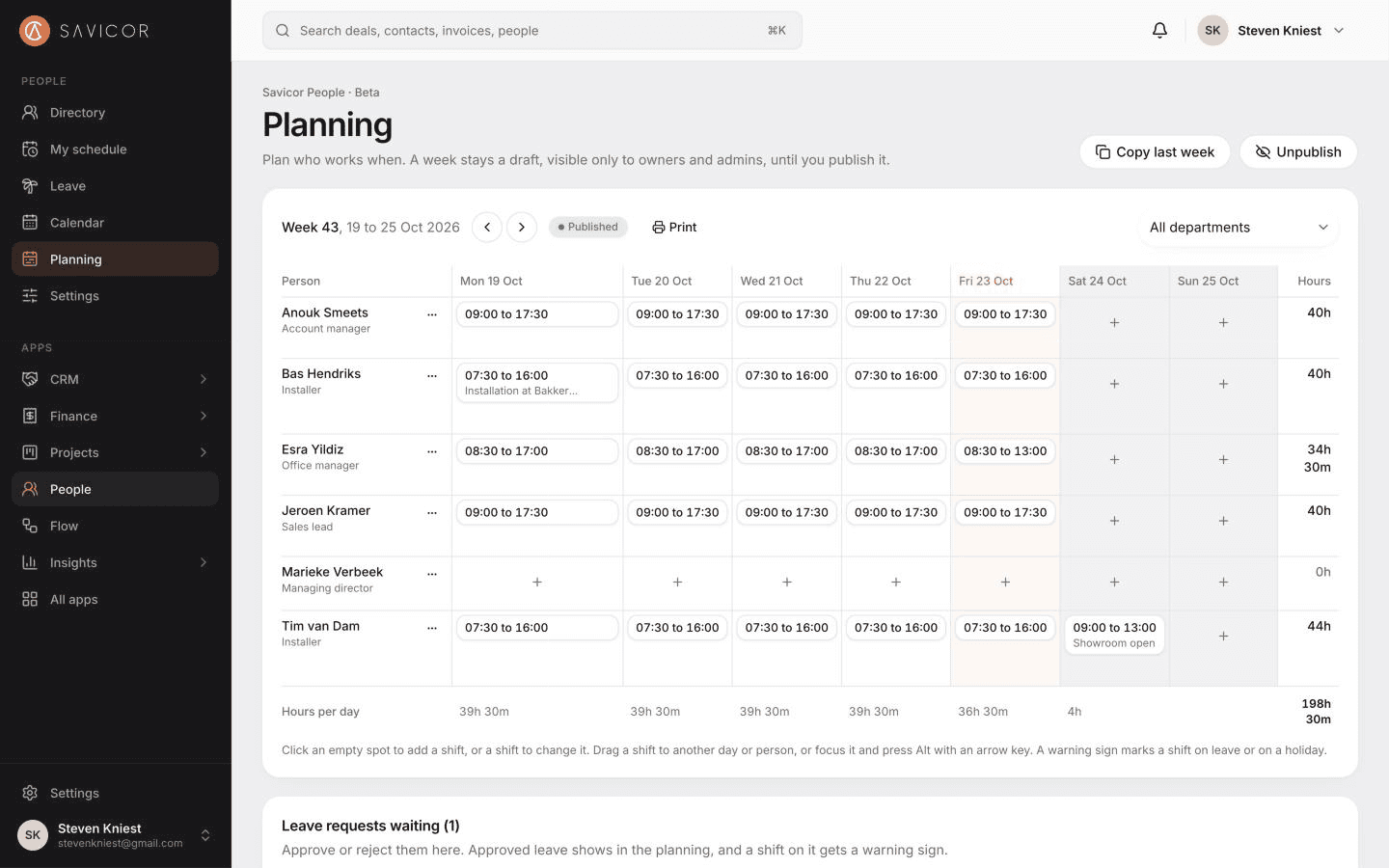Open the sidebar account switcher
The image size is (1389, 868).
[x=115, y=835]
